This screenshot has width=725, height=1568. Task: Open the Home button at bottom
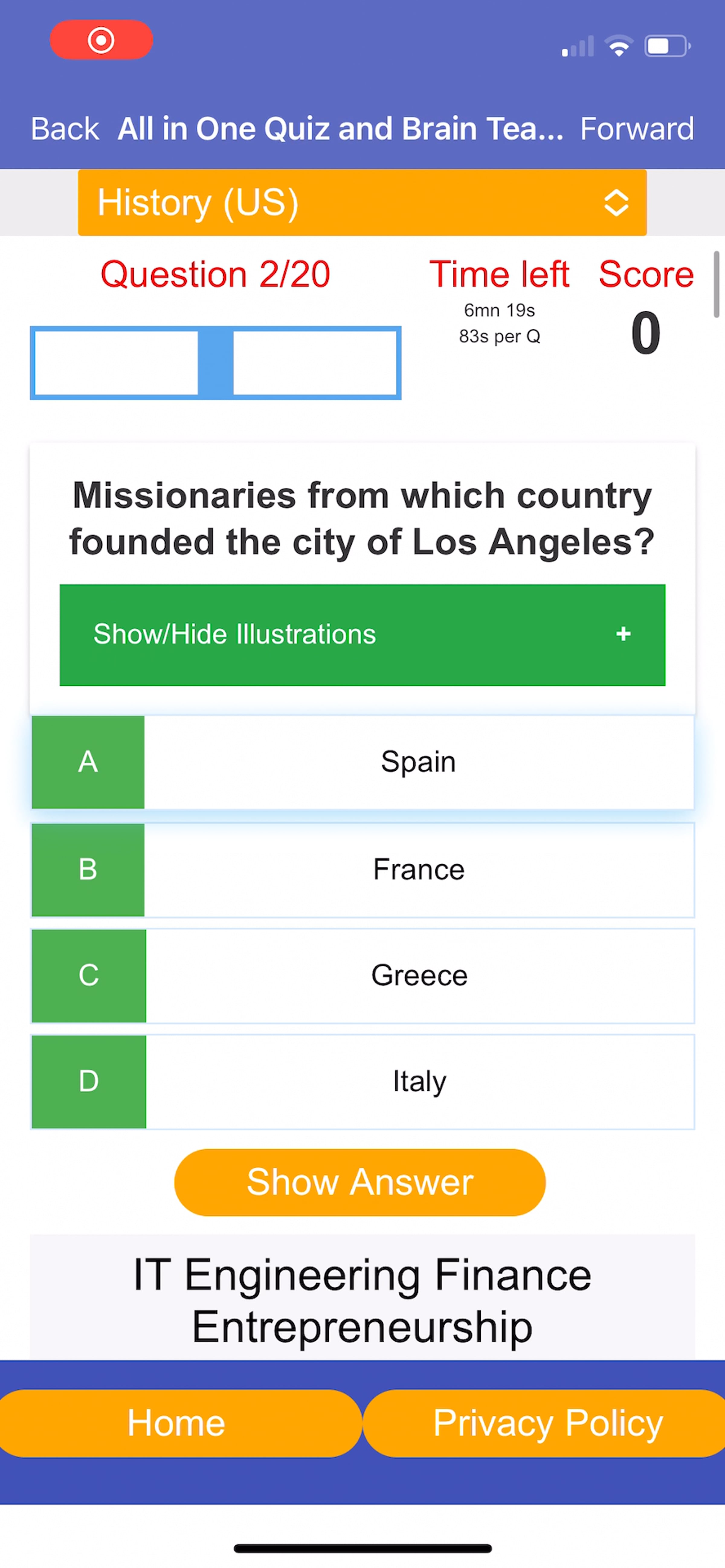click(x=176, y=1423)
